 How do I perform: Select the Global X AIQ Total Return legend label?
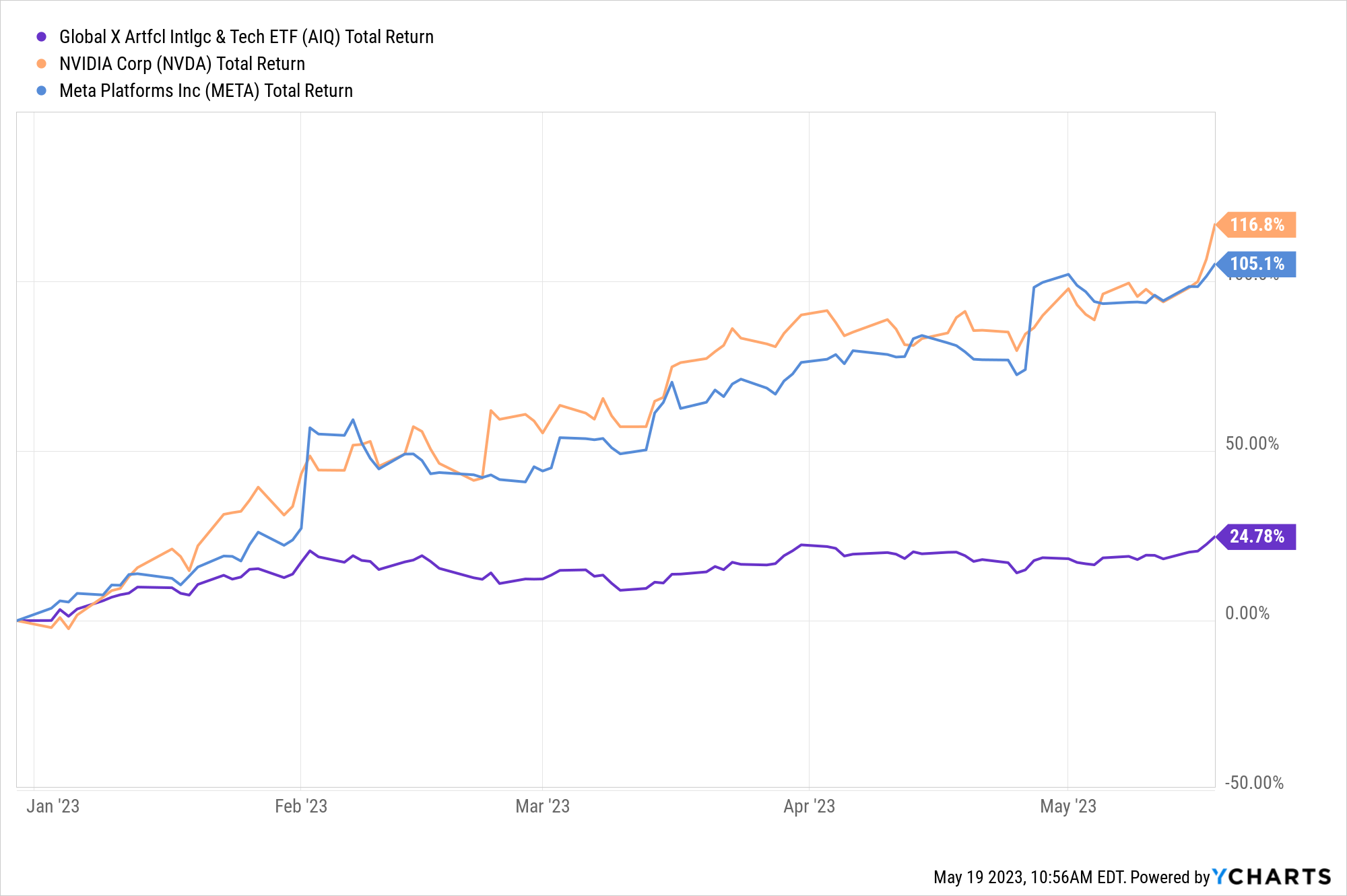[x=246, y=37]
